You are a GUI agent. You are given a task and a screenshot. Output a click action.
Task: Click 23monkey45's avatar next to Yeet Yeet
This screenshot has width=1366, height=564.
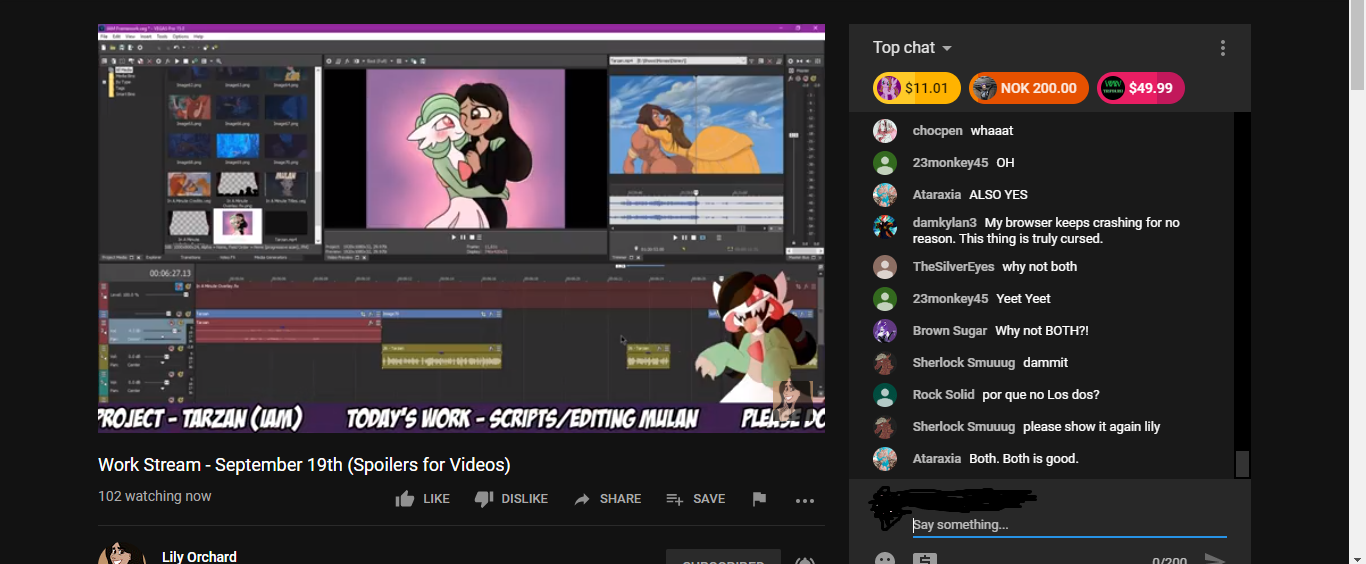pos(885,299)
